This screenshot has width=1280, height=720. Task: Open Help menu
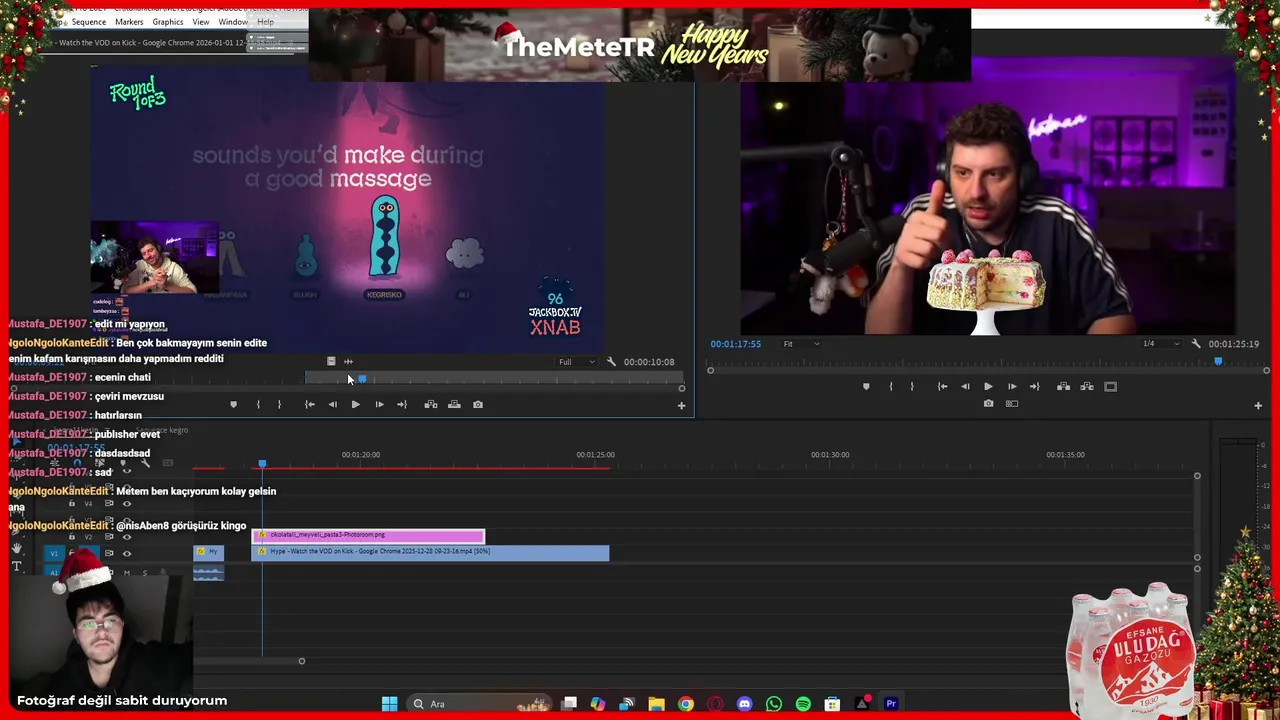[265, 22]
